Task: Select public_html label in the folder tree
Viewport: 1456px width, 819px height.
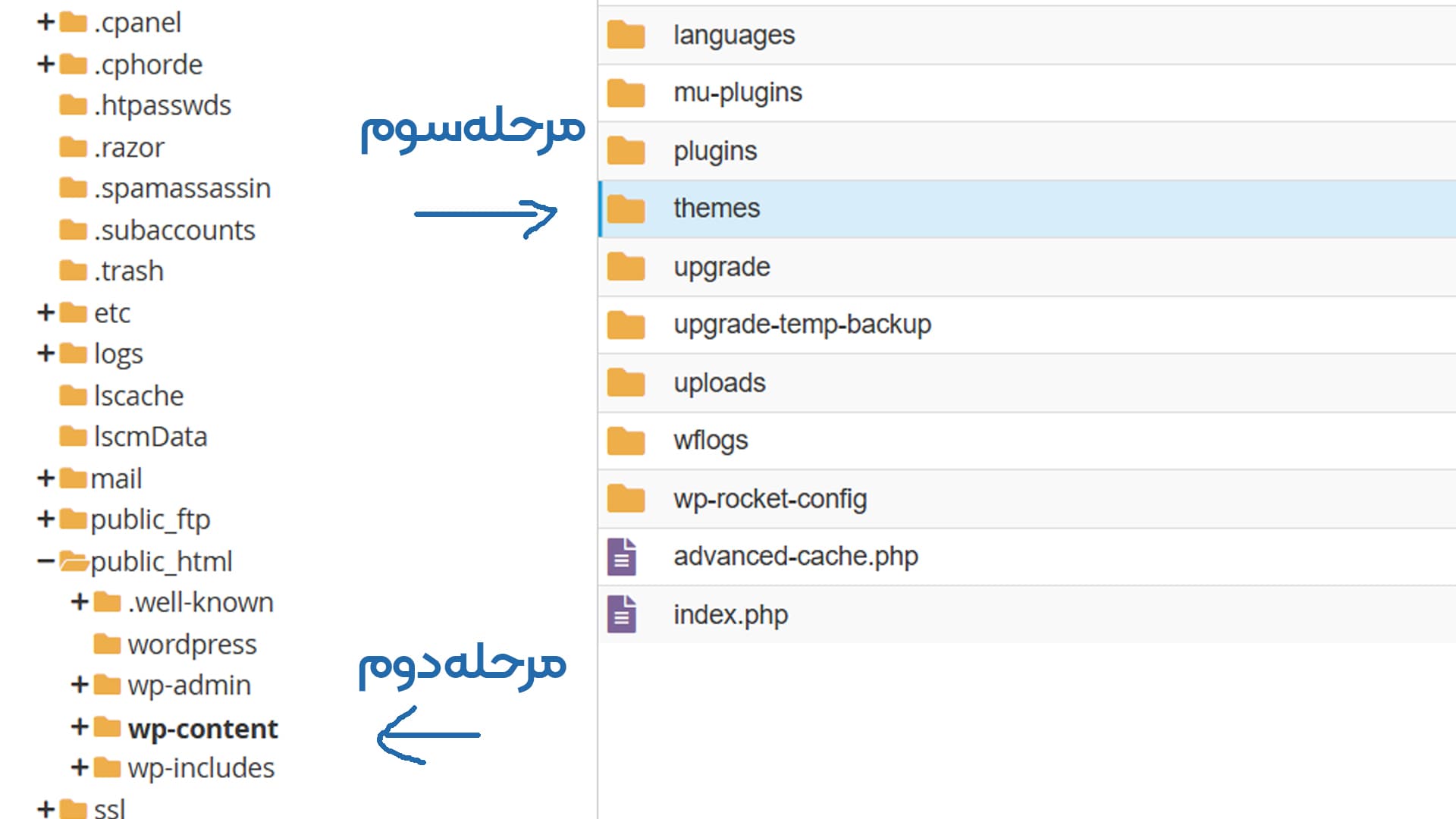Action: pos(162,562)
